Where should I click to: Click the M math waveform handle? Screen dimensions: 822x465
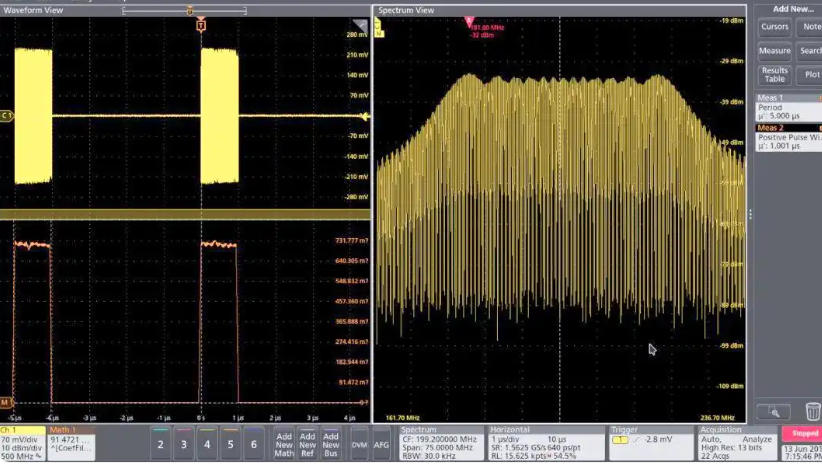(6, 402)
